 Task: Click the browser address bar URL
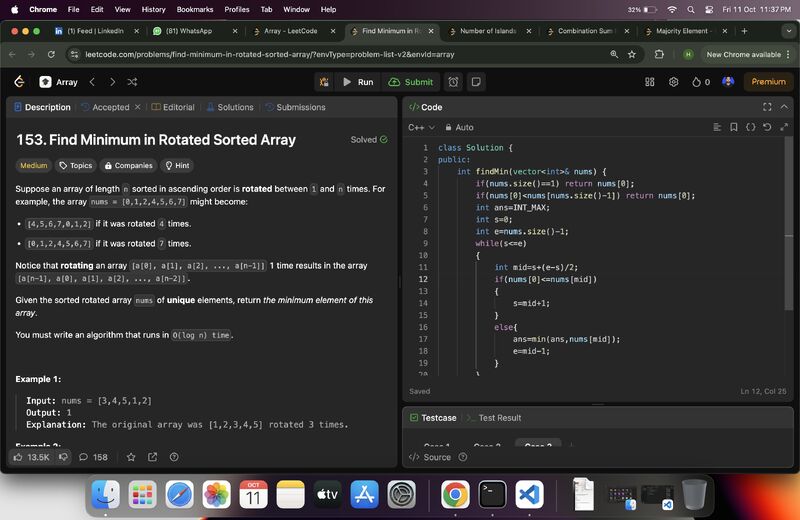click(x=269, y=55)
